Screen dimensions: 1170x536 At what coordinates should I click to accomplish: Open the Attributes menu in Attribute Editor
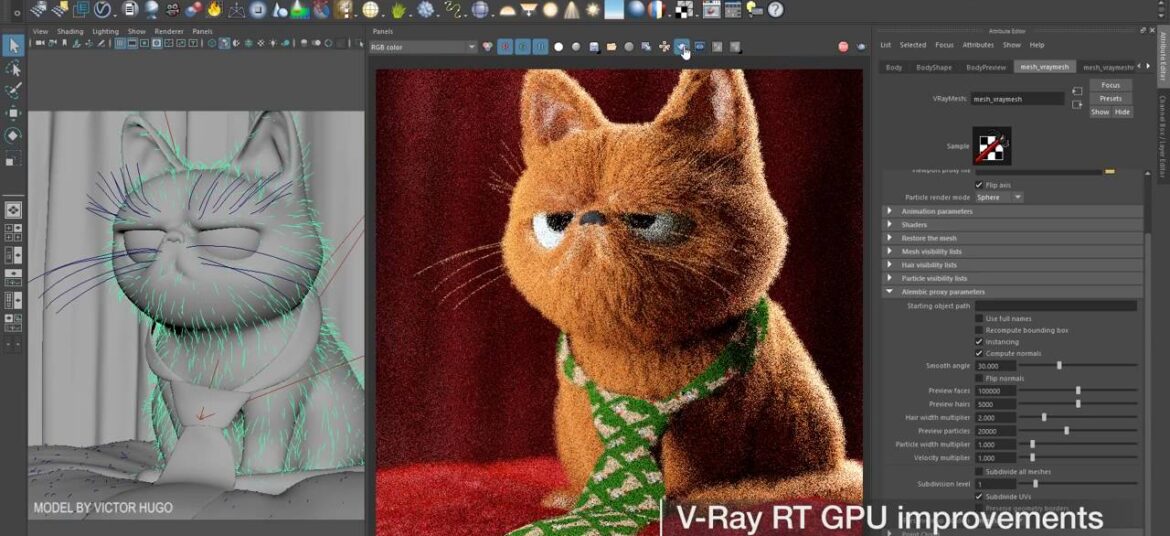click(977, 45)
